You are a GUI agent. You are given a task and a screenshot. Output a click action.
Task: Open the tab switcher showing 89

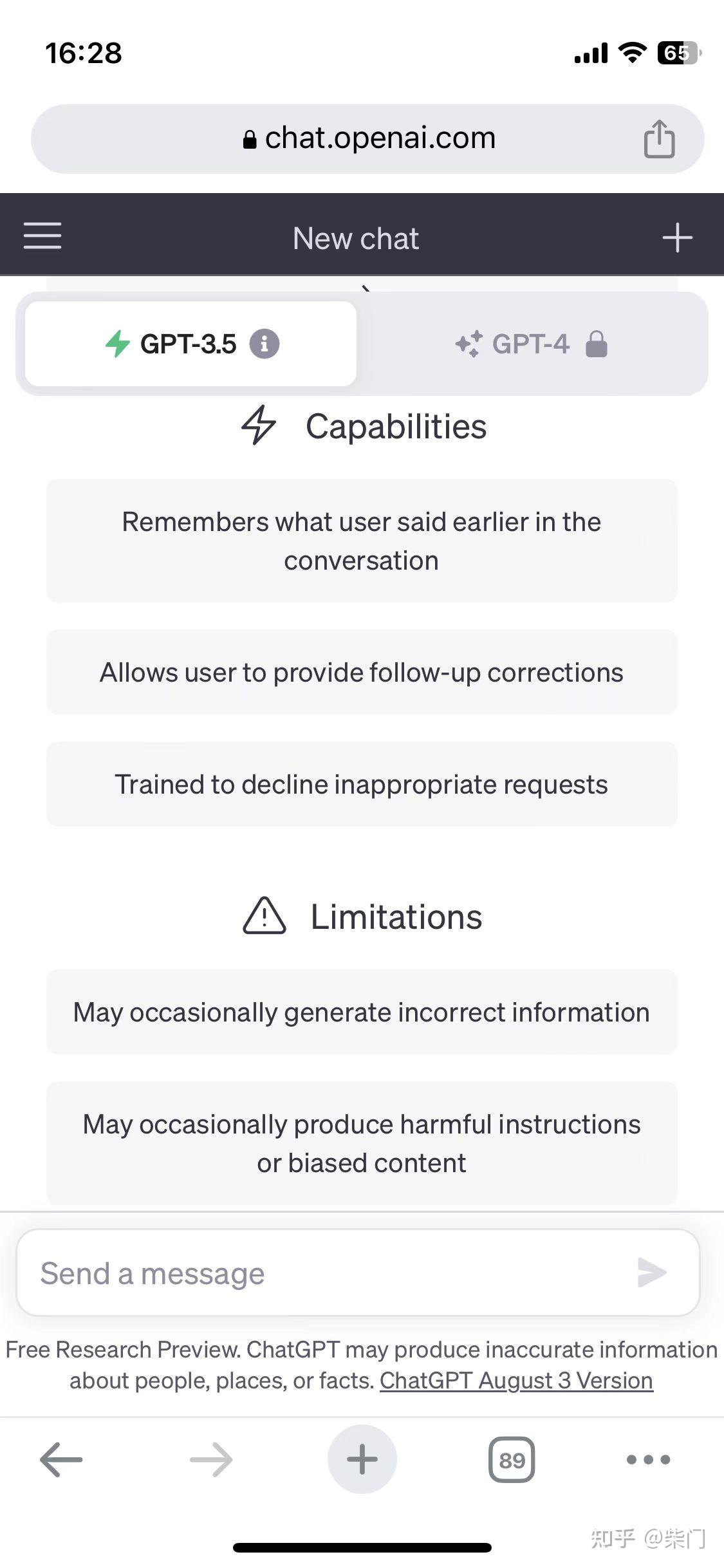coord(512,1459)
